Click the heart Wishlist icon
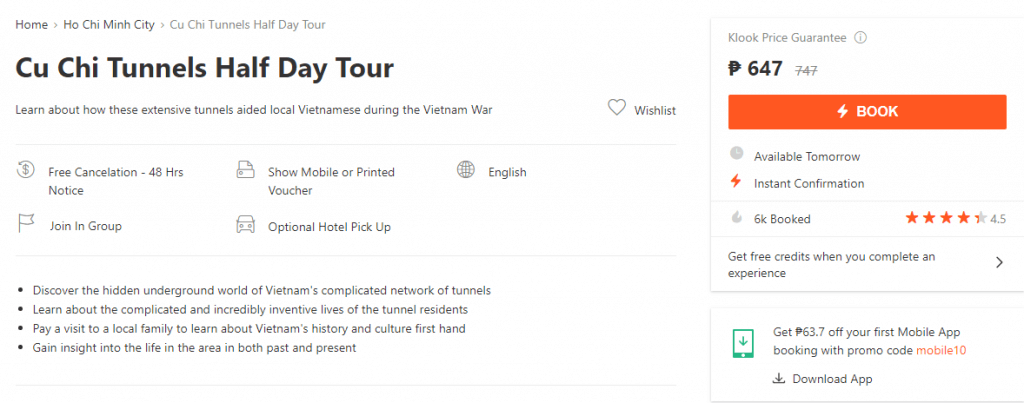The image size is (1024, 403). pos(616,107)
